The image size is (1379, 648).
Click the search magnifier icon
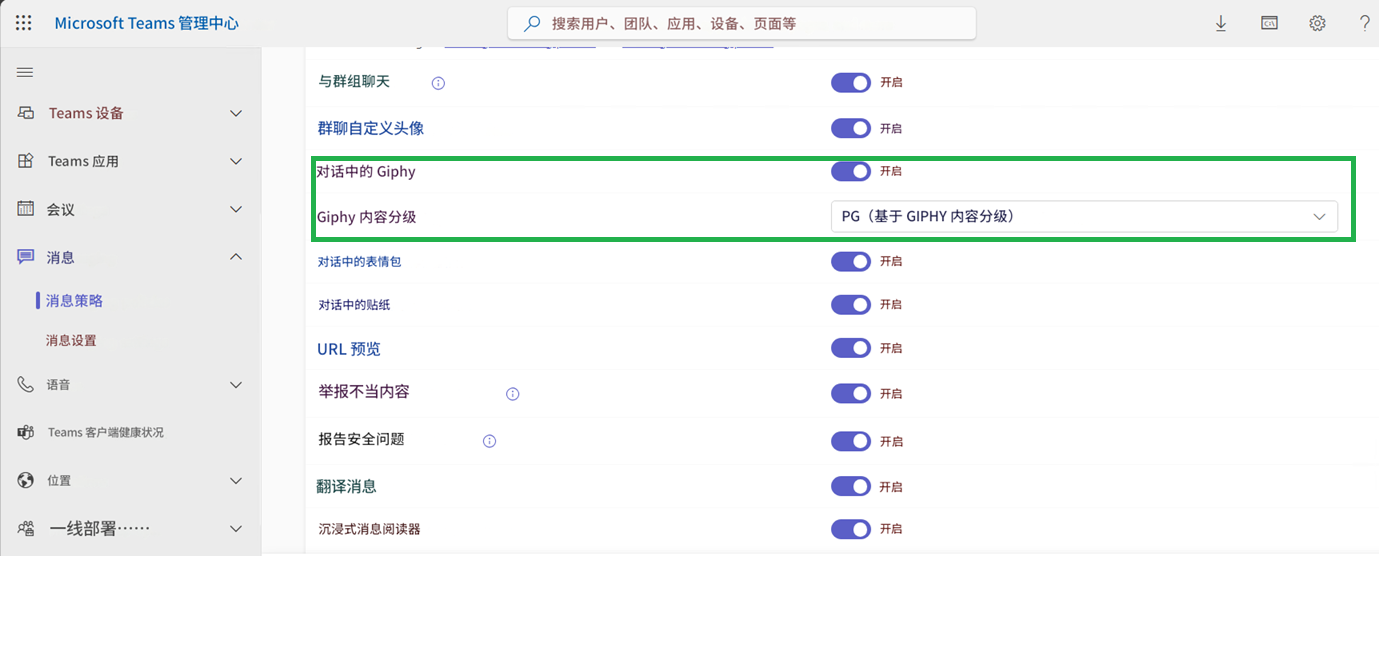[533, 23]
